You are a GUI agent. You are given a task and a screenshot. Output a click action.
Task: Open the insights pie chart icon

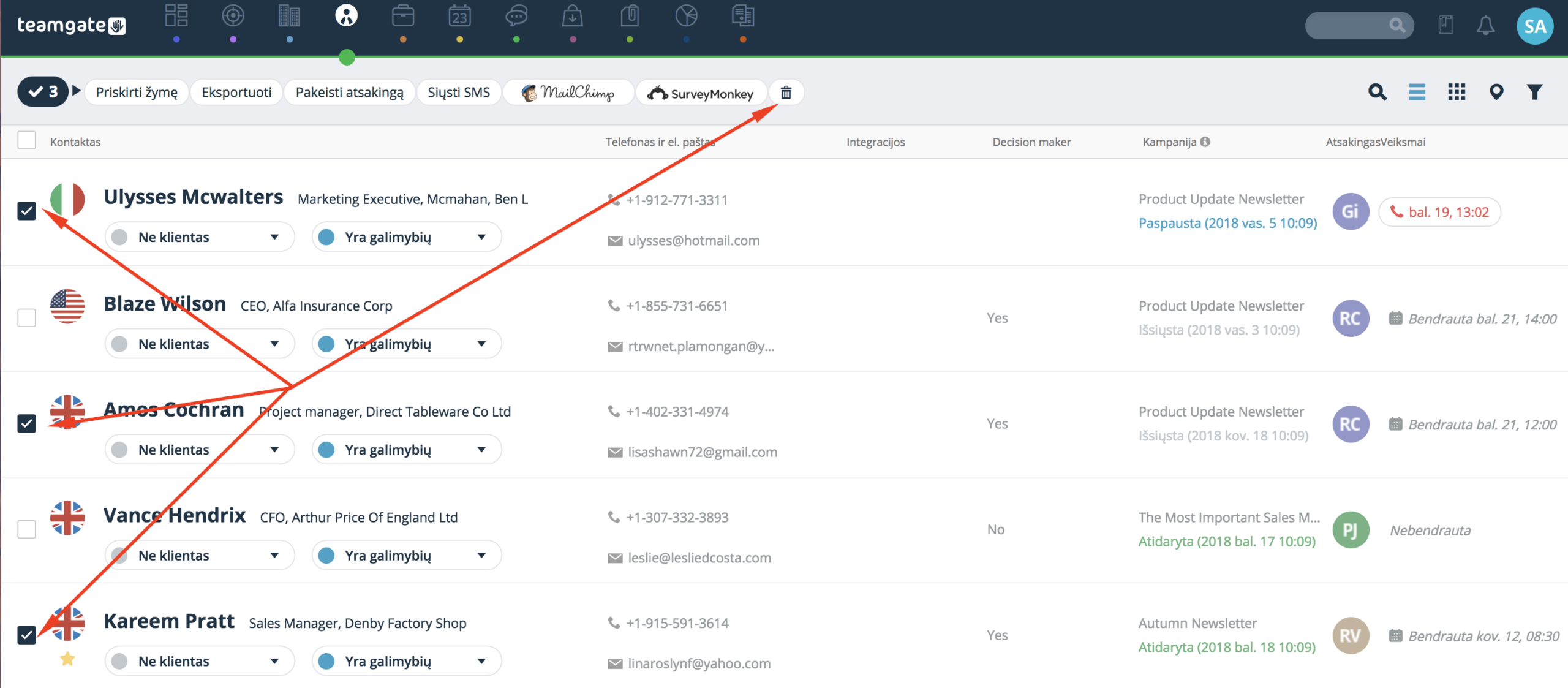coord(686,16)
